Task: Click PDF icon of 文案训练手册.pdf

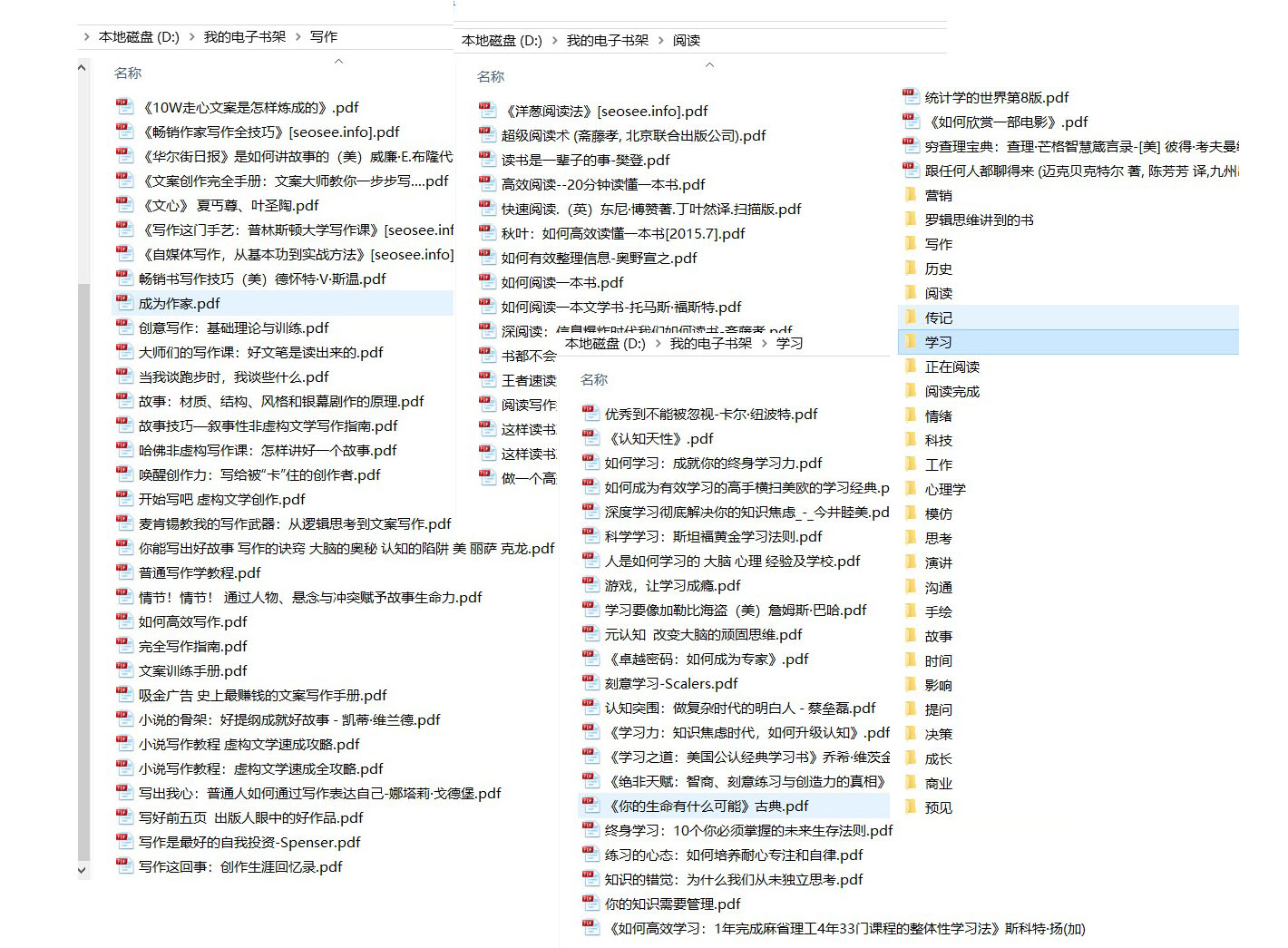Action: tap(124, 670)
